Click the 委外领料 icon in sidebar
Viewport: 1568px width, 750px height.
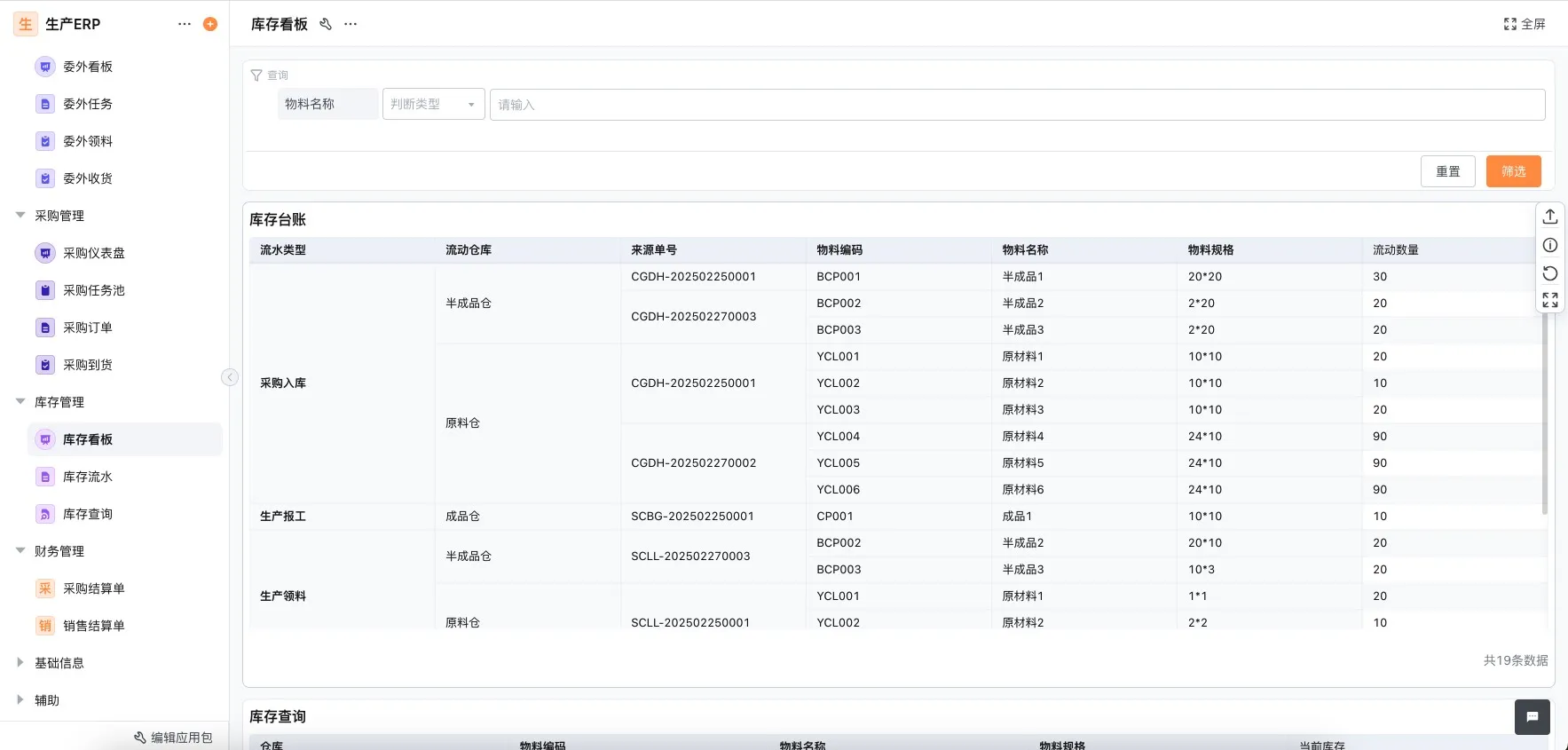[45, 141]
